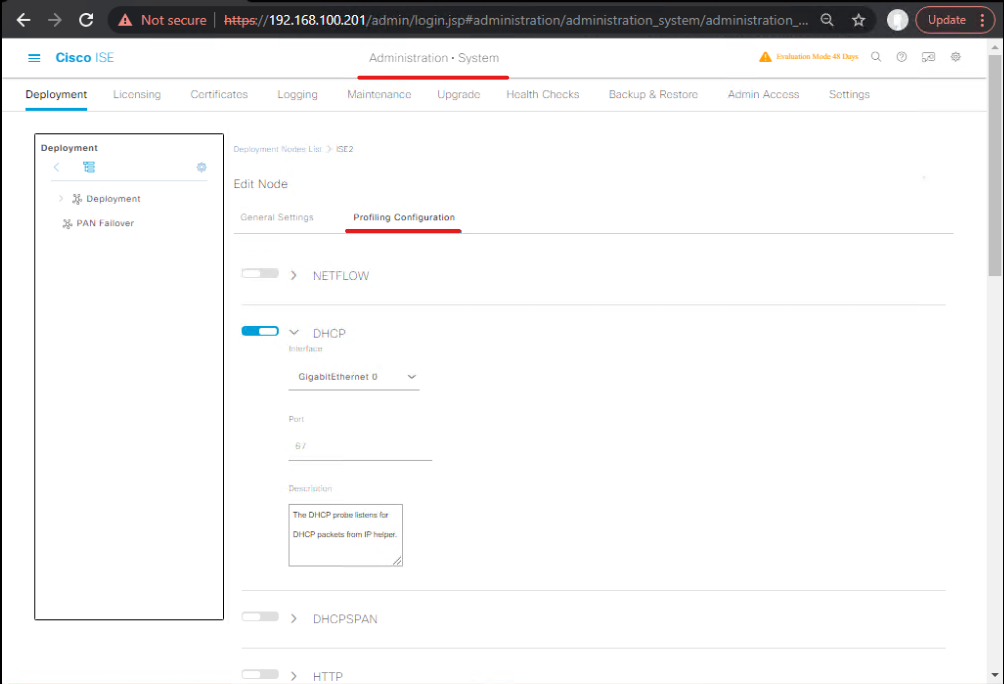
Task: Click the PAN Failover node icon
Action: pos(67,224)
